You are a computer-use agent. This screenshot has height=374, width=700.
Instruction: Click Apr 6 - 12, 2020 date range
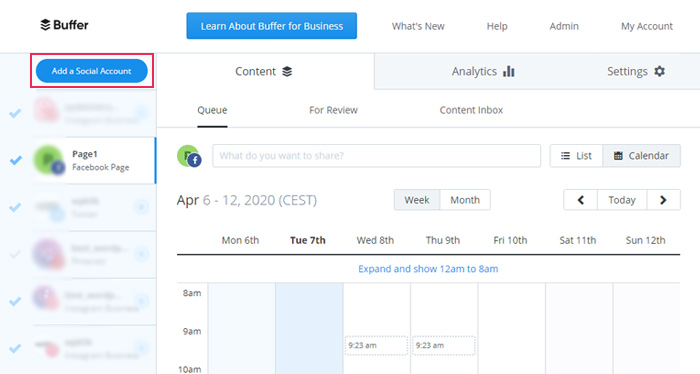click(247, 200)
